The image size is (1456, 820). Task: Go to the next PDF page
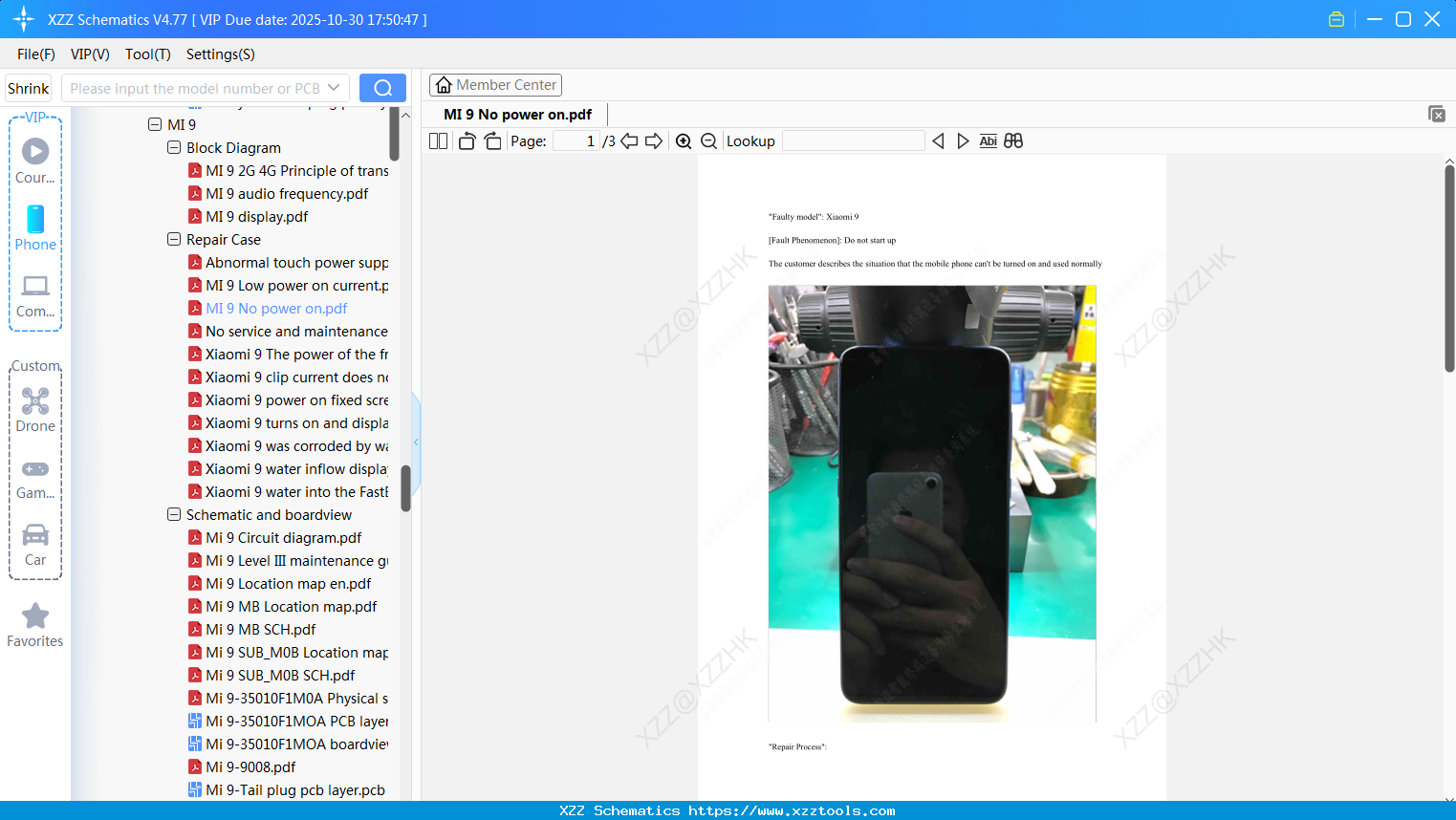654,140
